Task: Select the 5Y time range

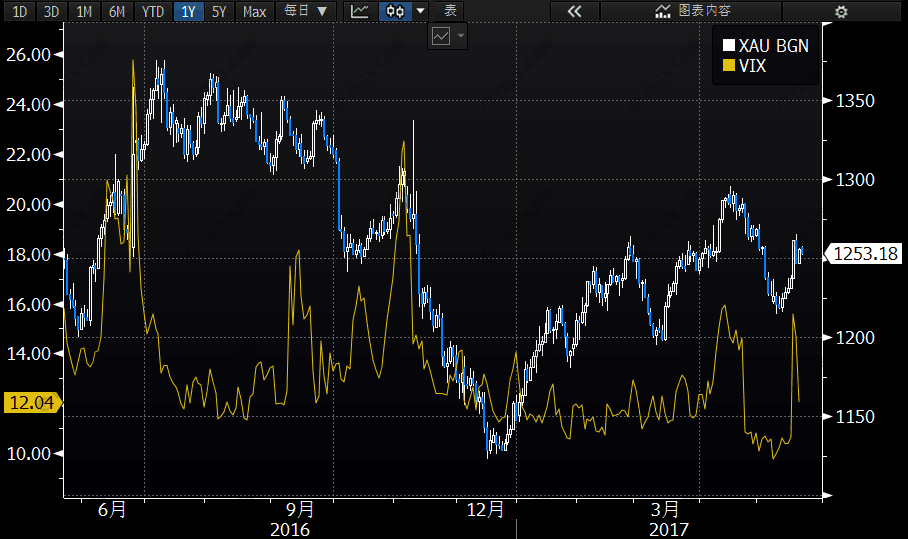Action: (219, 11)
